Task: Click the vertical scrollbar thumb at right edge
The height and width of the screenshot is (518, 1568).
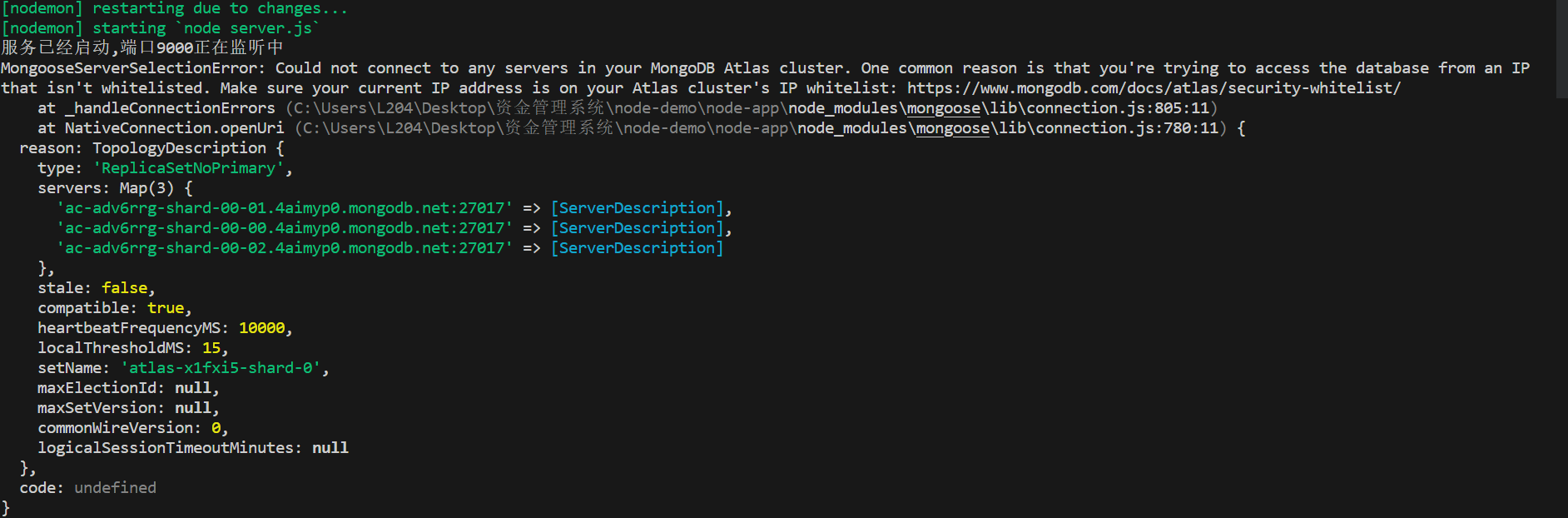Action: pos(1561,50)
